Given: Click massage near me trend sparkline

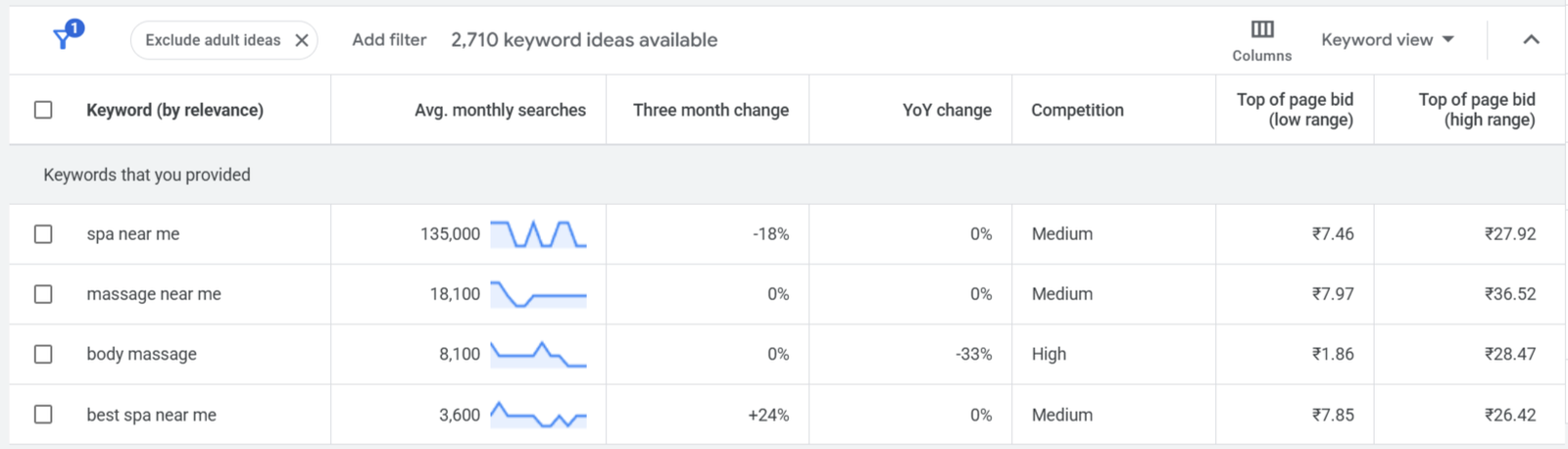Looking at the screenshot, I should [538, 294].
